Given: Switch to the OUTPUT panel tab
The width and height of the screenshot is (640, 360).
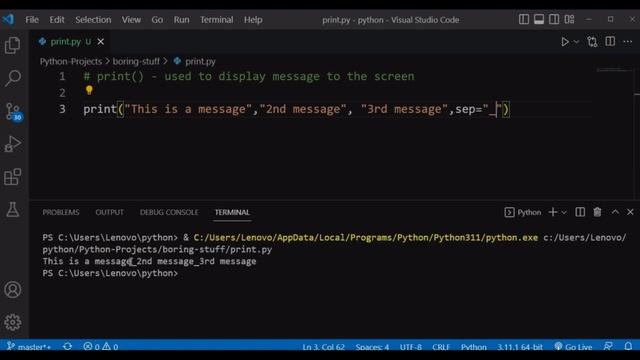Looking at the screenshot, I should [109, 212].
